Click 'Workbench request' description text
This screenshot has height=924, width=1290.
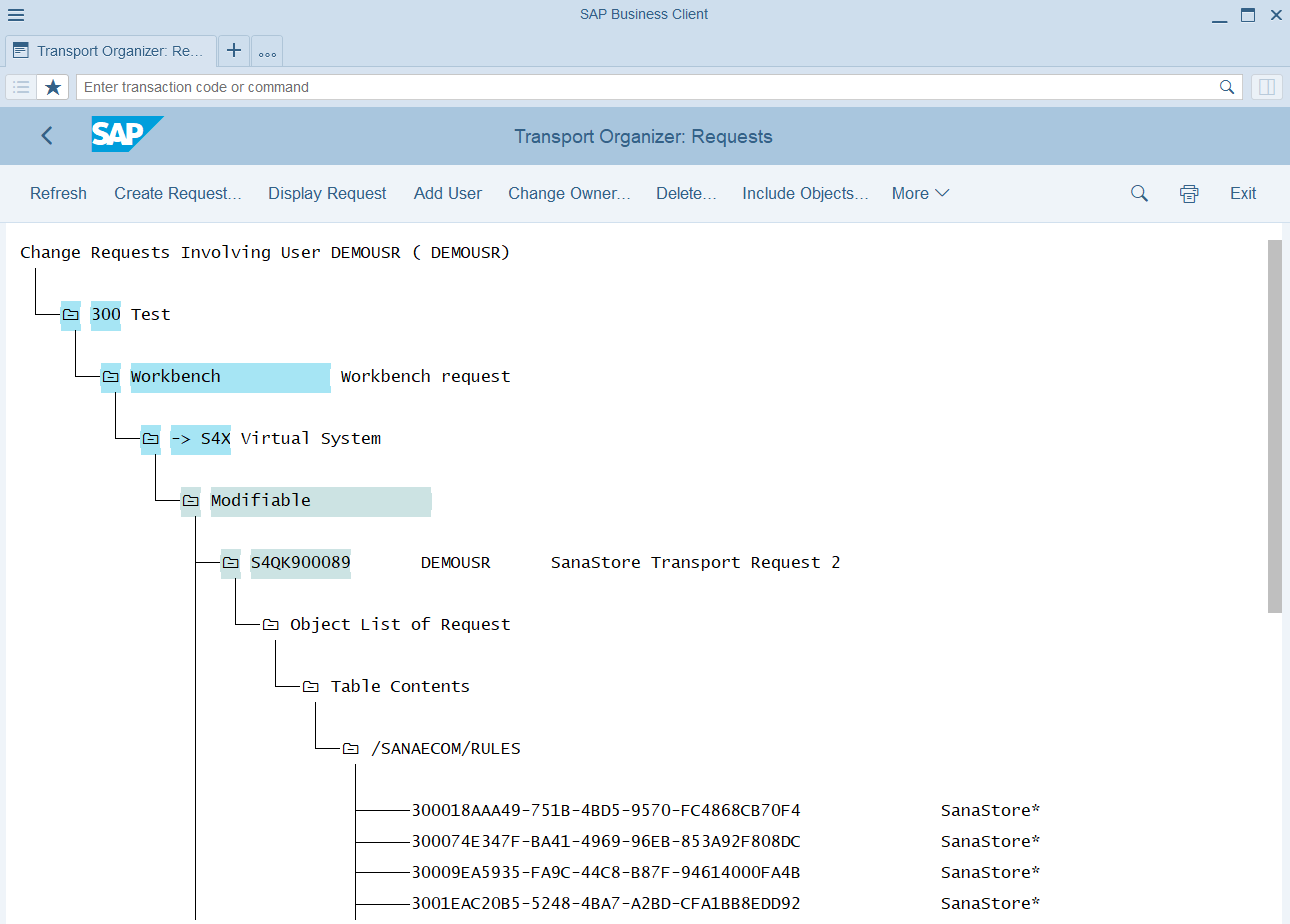pos(426,377)
